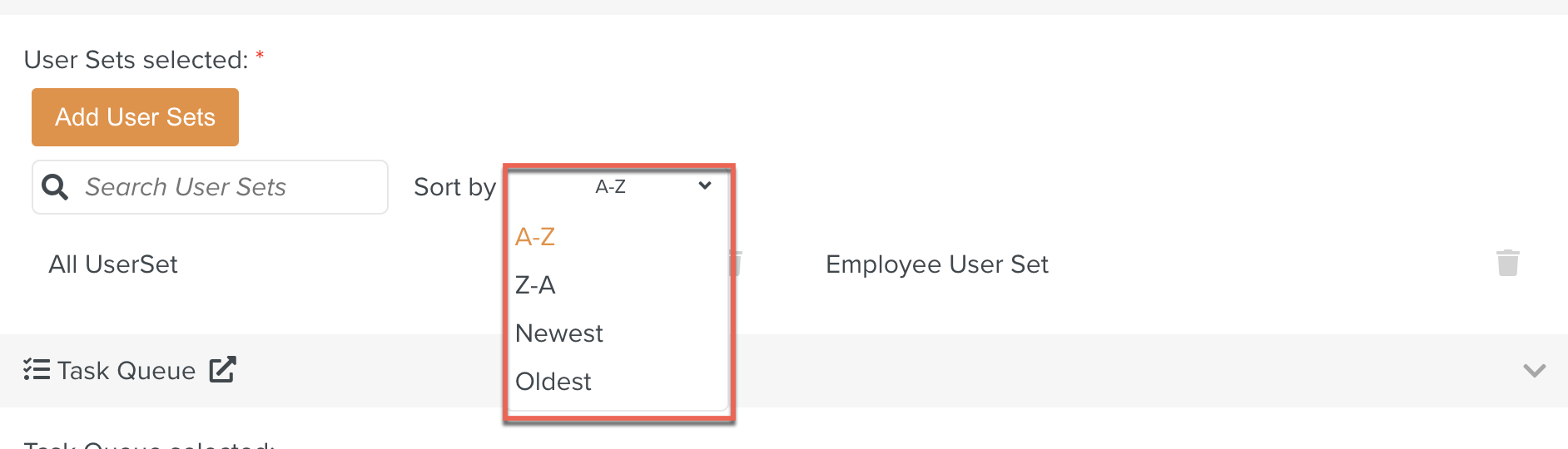
Task: Click the trash icon beside All UserSet
Action: click(737, 263)
